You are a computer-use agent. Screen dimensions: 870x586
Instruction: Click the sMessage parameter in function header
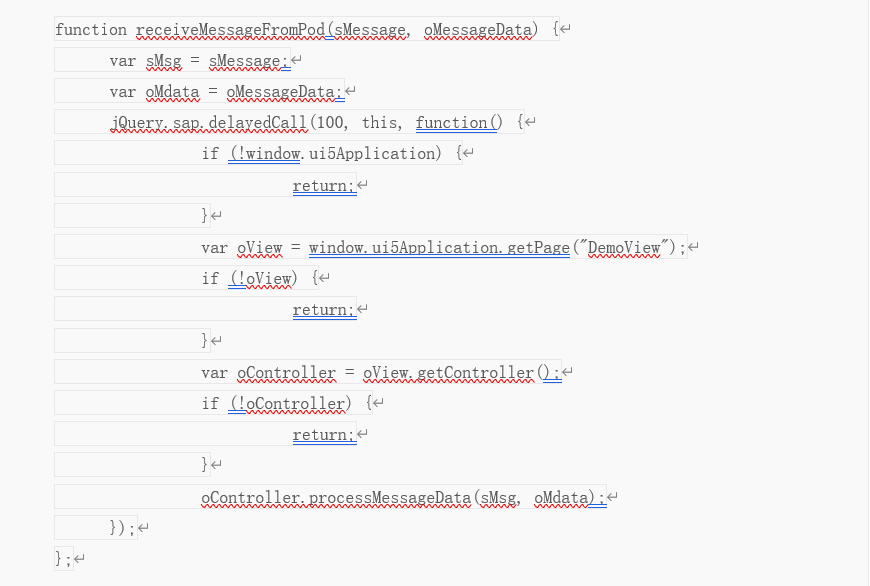tap(370, 29)
